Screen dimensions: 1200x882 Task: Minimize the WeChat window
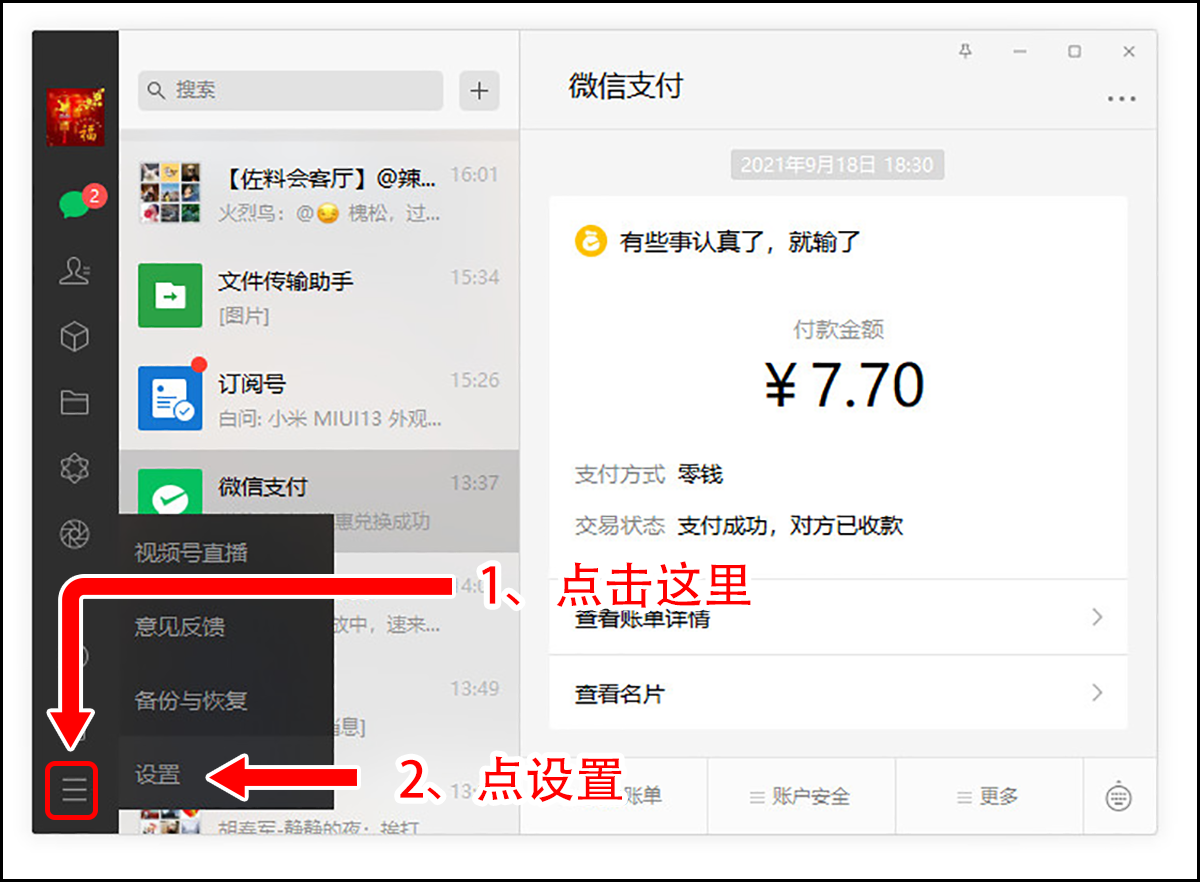pyautogui.click(x=1020, y=51)
